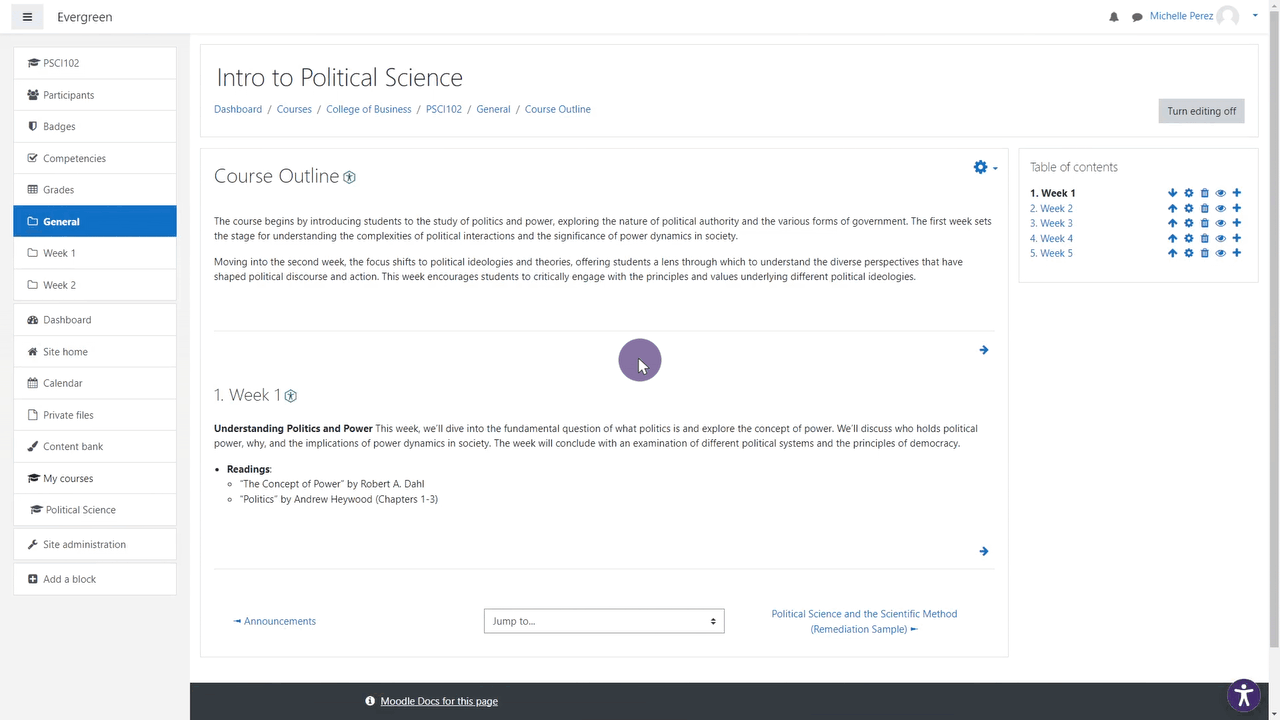Open the notifications bell
Screen dimensions: 1280x720
click(1114, 17)
